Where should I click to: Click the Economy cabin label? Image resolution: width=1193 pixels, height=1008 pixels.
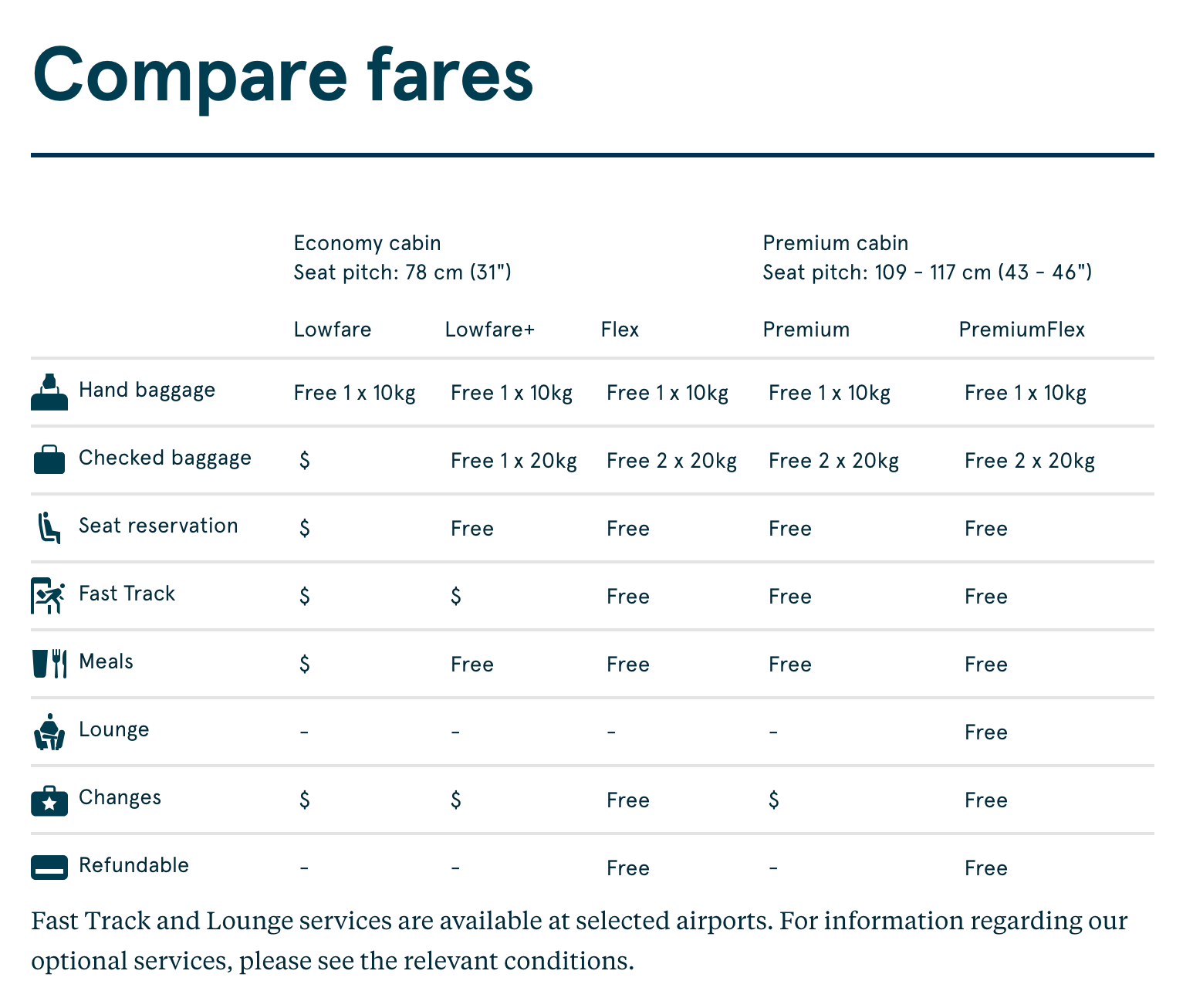click(x=367, y=243)
